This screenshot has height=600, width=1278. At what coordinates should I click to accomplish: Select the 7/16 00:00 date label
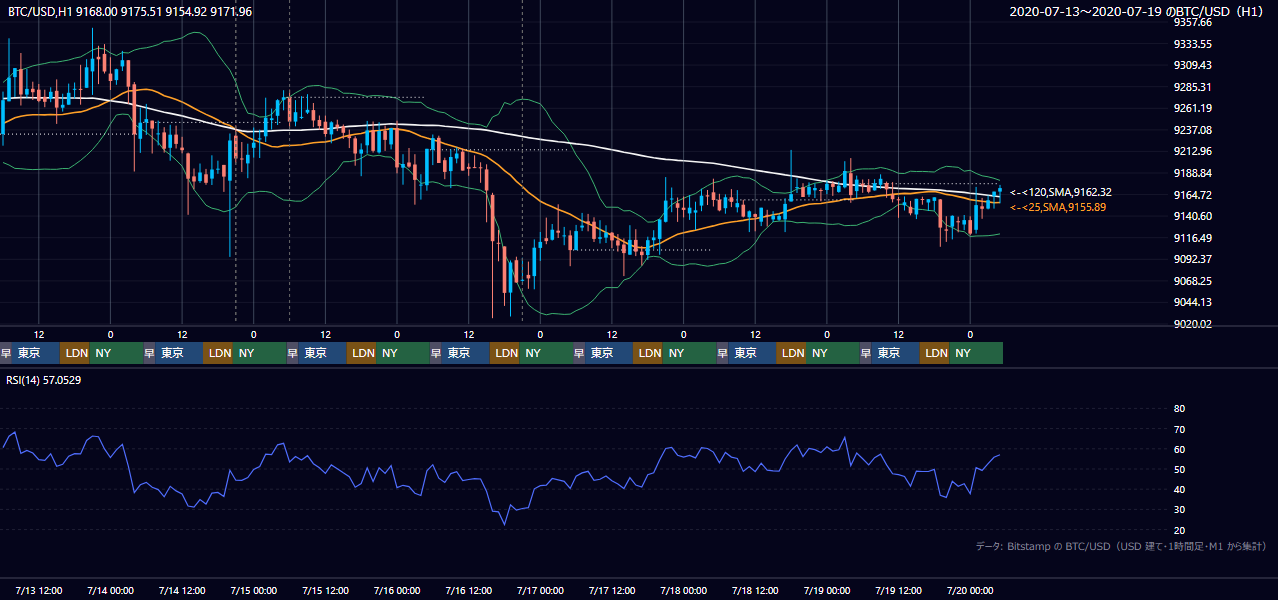click(397, 590)
